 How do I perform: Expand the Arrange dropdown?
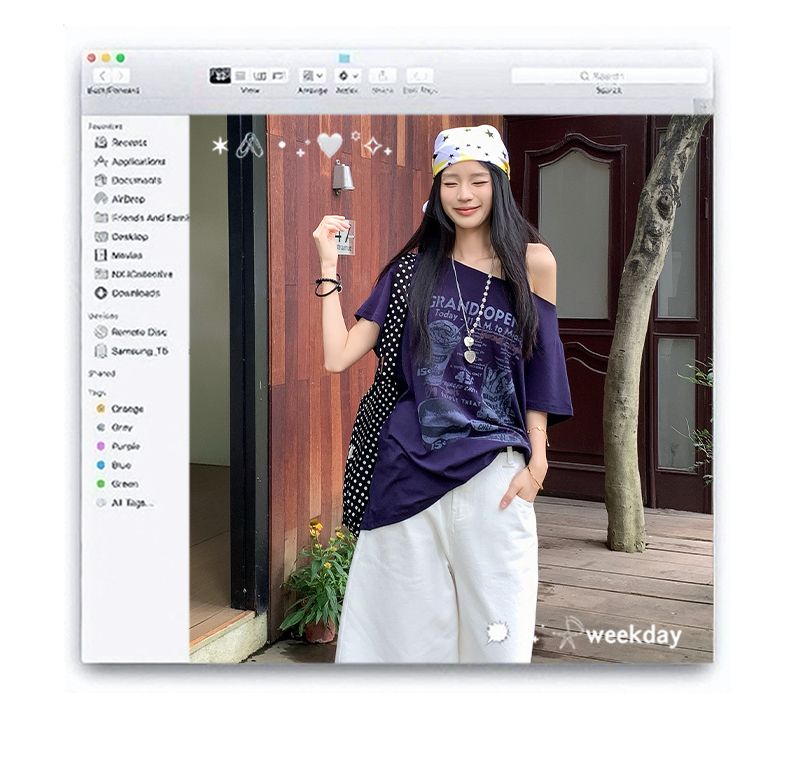click(x=312, y=76)
